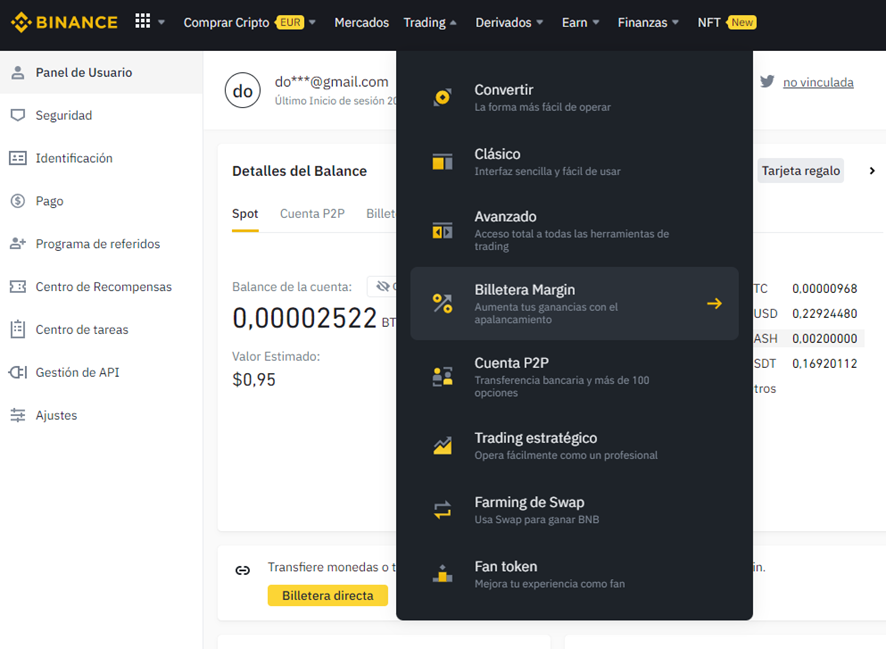Viewport: 886px width, 649px height.
Task: Click the Programa de referidos icon
Action: pyautogui.click(x=18, y=243)
